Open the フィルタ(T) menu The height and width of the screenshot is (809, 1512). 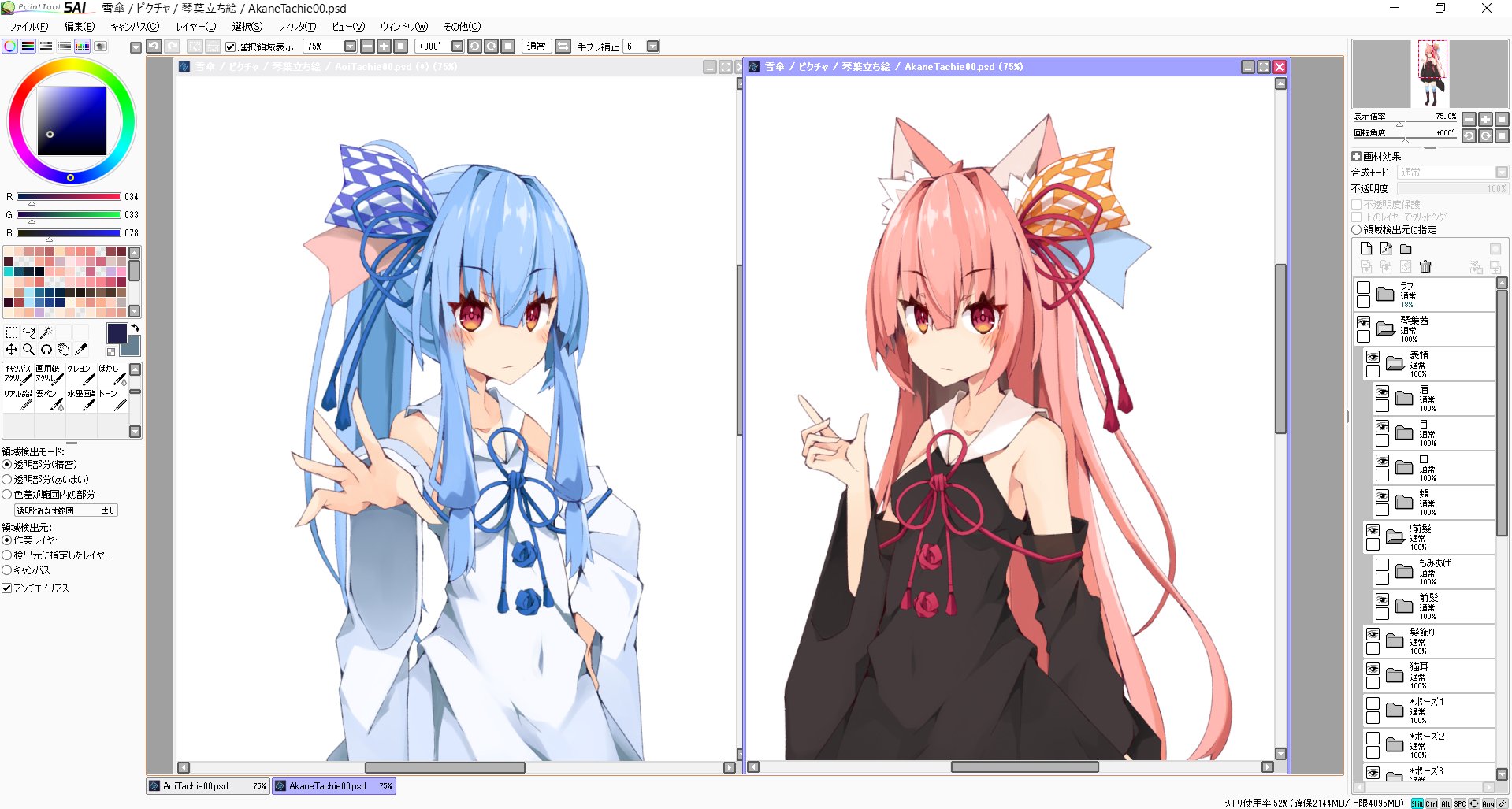[x=297, y=27]
